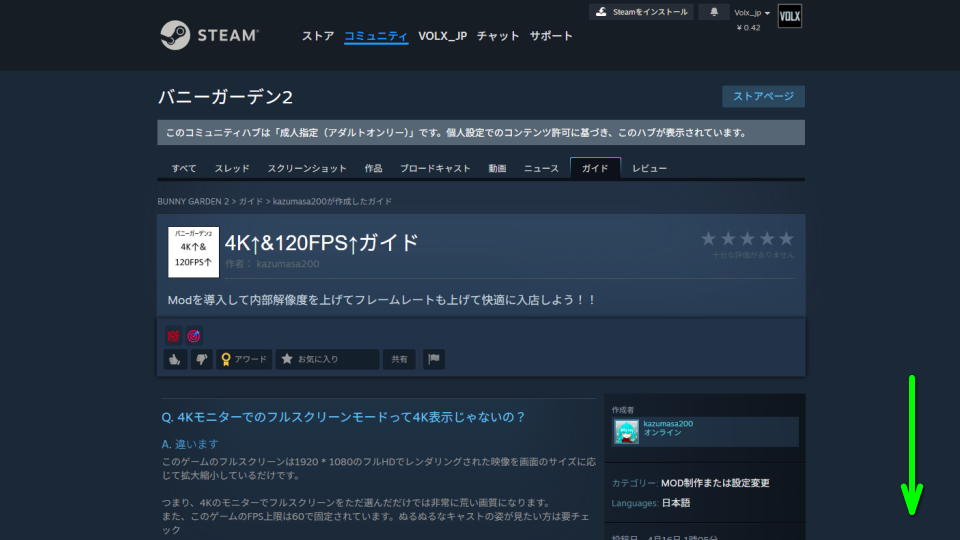960x540 pixels.
Task: Open the Volx_jp account dropdown
Action: (x=752, y=13)
